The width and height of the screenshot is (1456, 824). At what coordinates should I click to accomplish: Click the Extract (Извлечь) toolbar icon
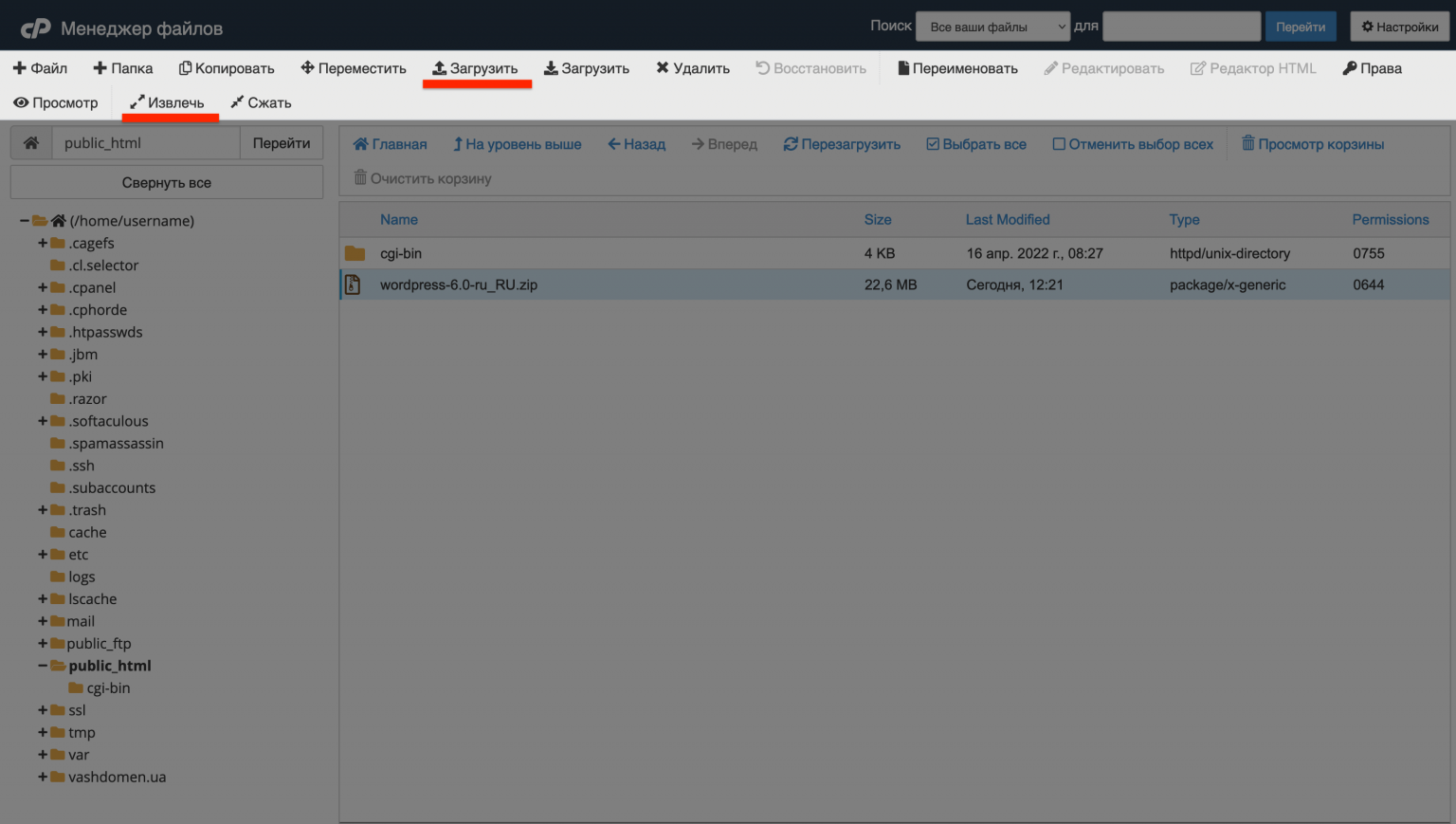137,102
